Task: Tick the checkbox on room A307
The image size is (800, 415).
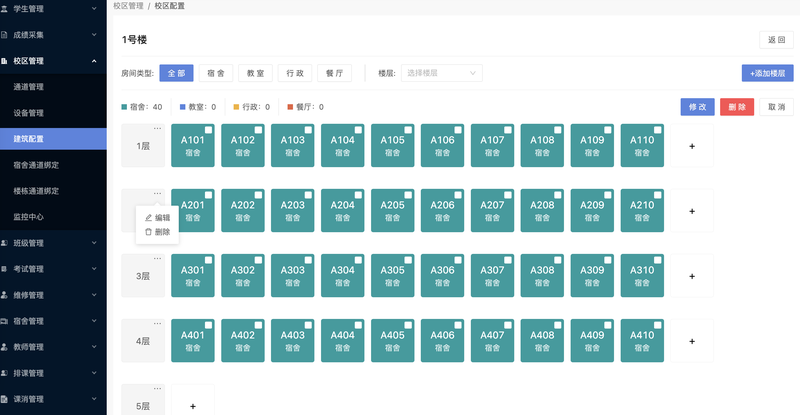Action: (508, 260)
